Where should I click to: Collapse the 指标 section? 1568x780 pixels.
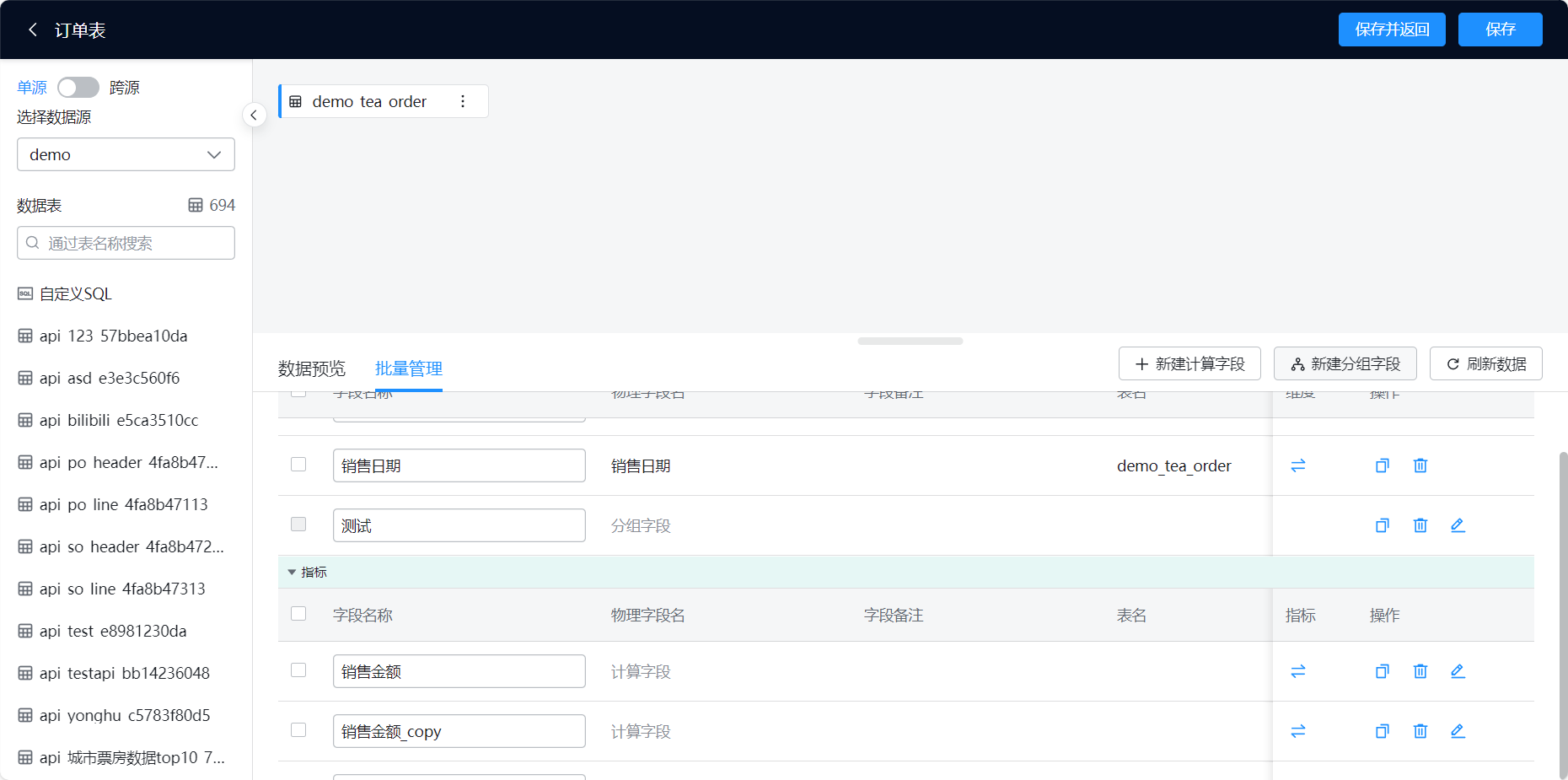tap(292, 573)
